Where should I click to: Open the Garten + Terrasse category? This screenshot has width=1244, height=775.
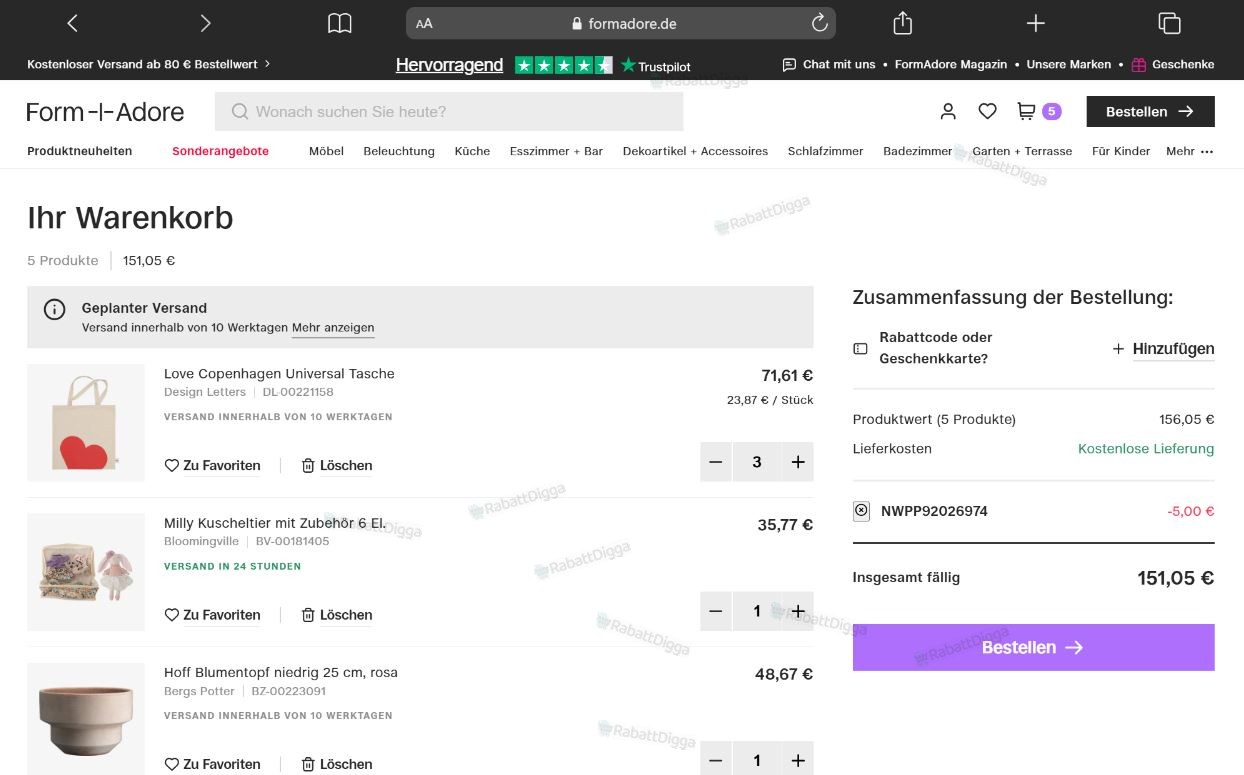pos(1022,151)
